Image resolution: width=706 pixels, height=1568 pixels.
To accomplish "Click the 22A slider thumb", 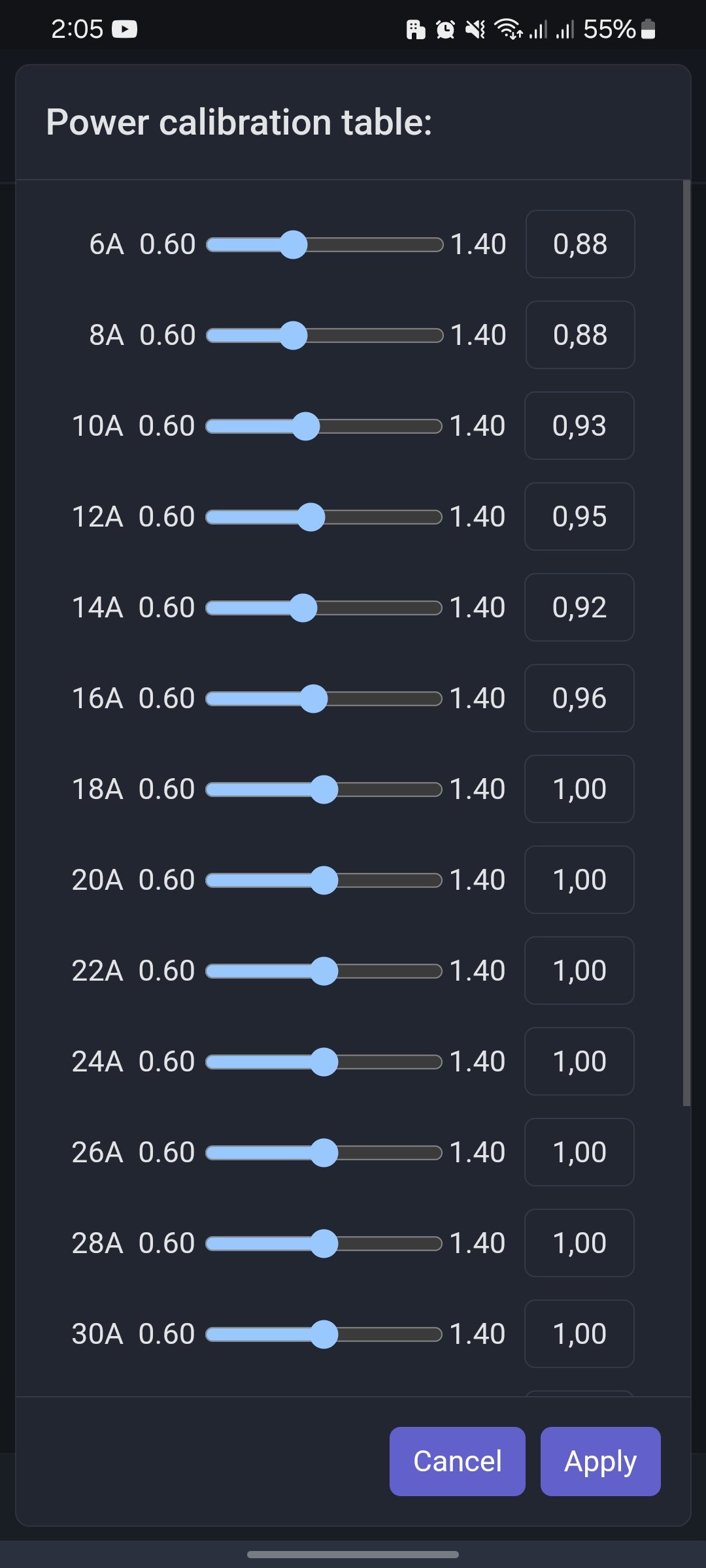I will click(324, 972).
